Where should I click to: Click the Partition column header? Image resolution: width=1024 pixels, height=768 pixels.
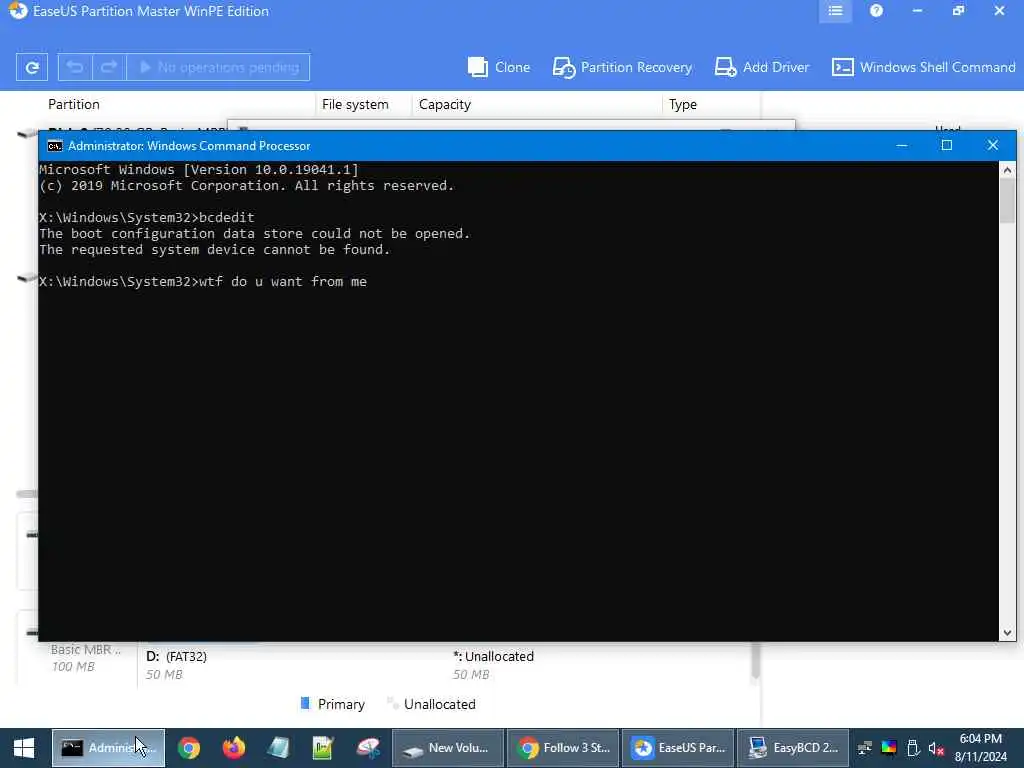click(x=74, y=104)
